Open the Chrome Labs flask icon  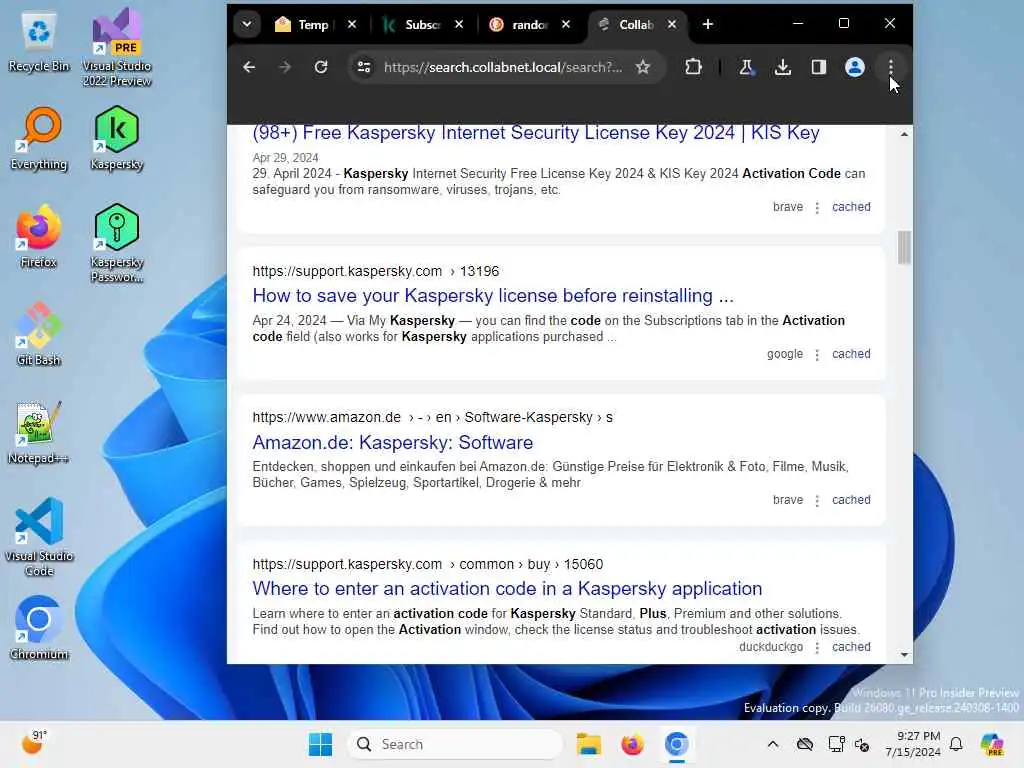[746, 67]
